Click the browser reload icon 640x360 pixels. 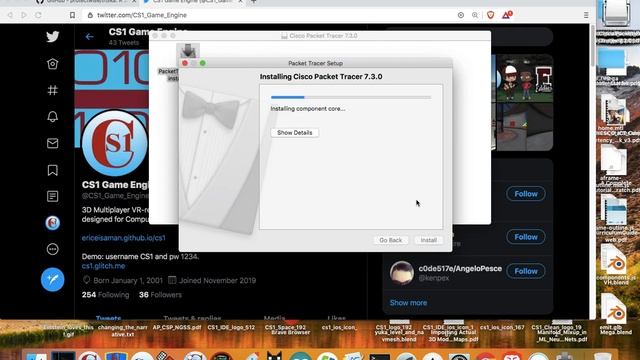[x=38, y=15]
